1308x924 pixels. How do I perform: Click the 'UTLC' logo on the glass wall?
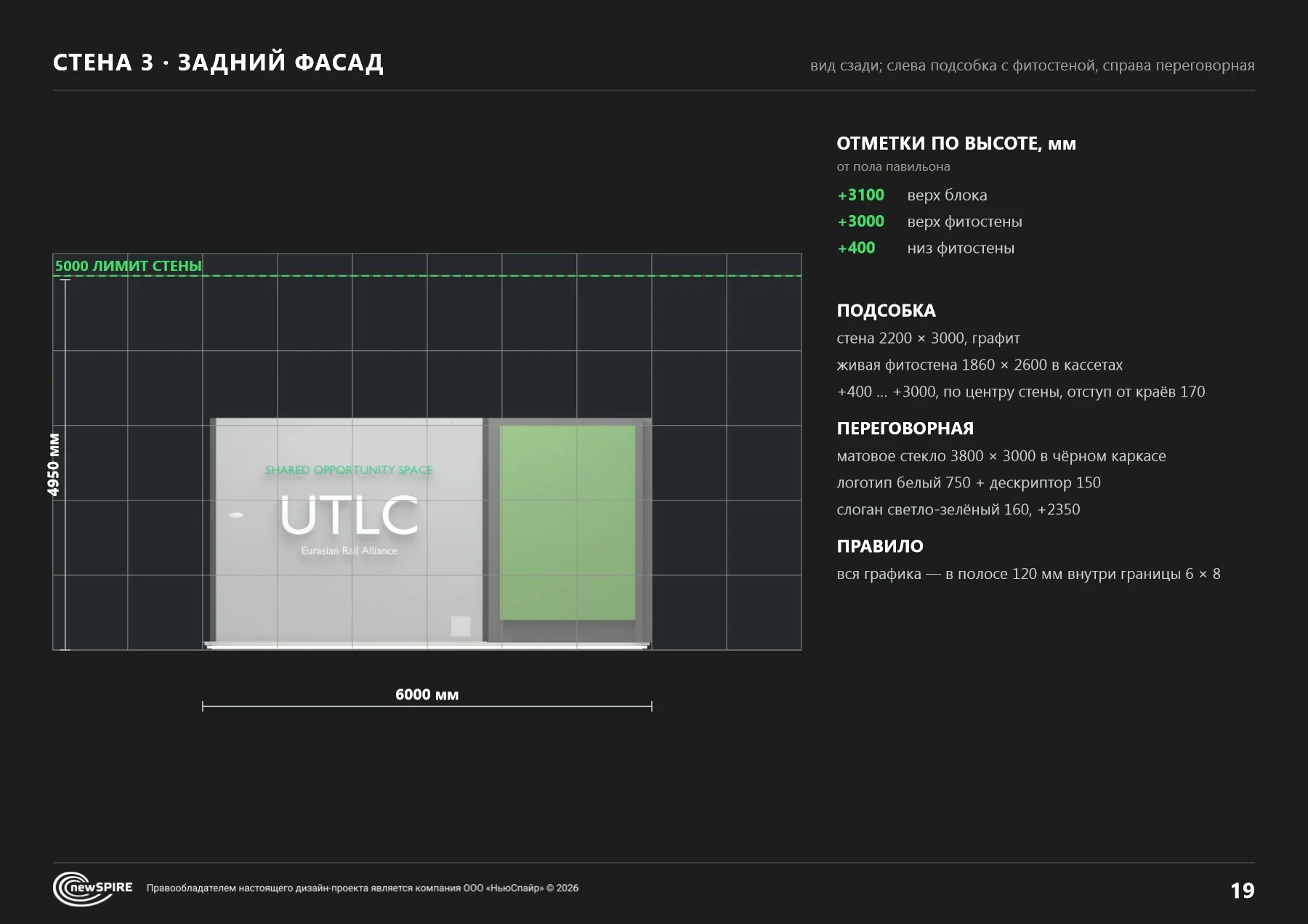(x=350, y=515)
